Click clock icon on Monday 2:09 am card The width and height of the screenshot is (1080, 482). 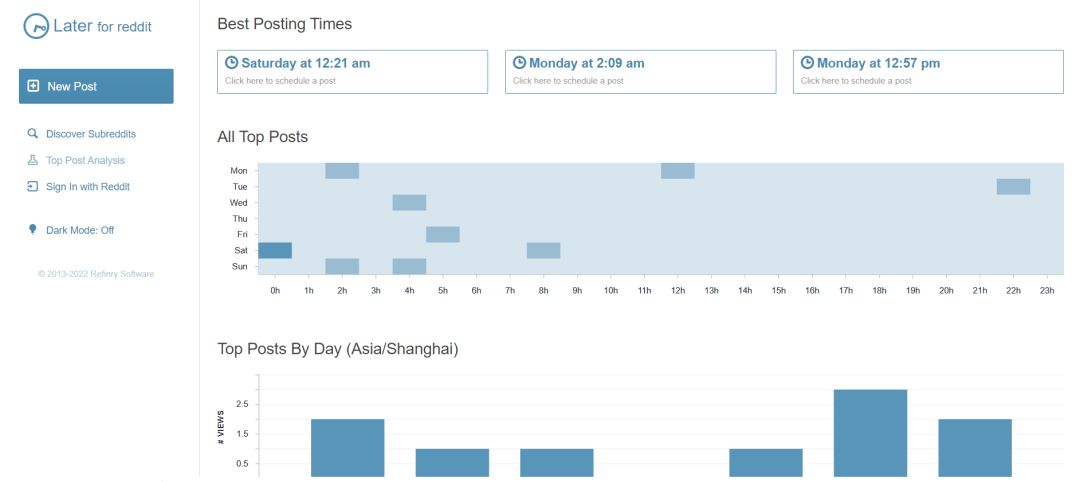(520, 63)
